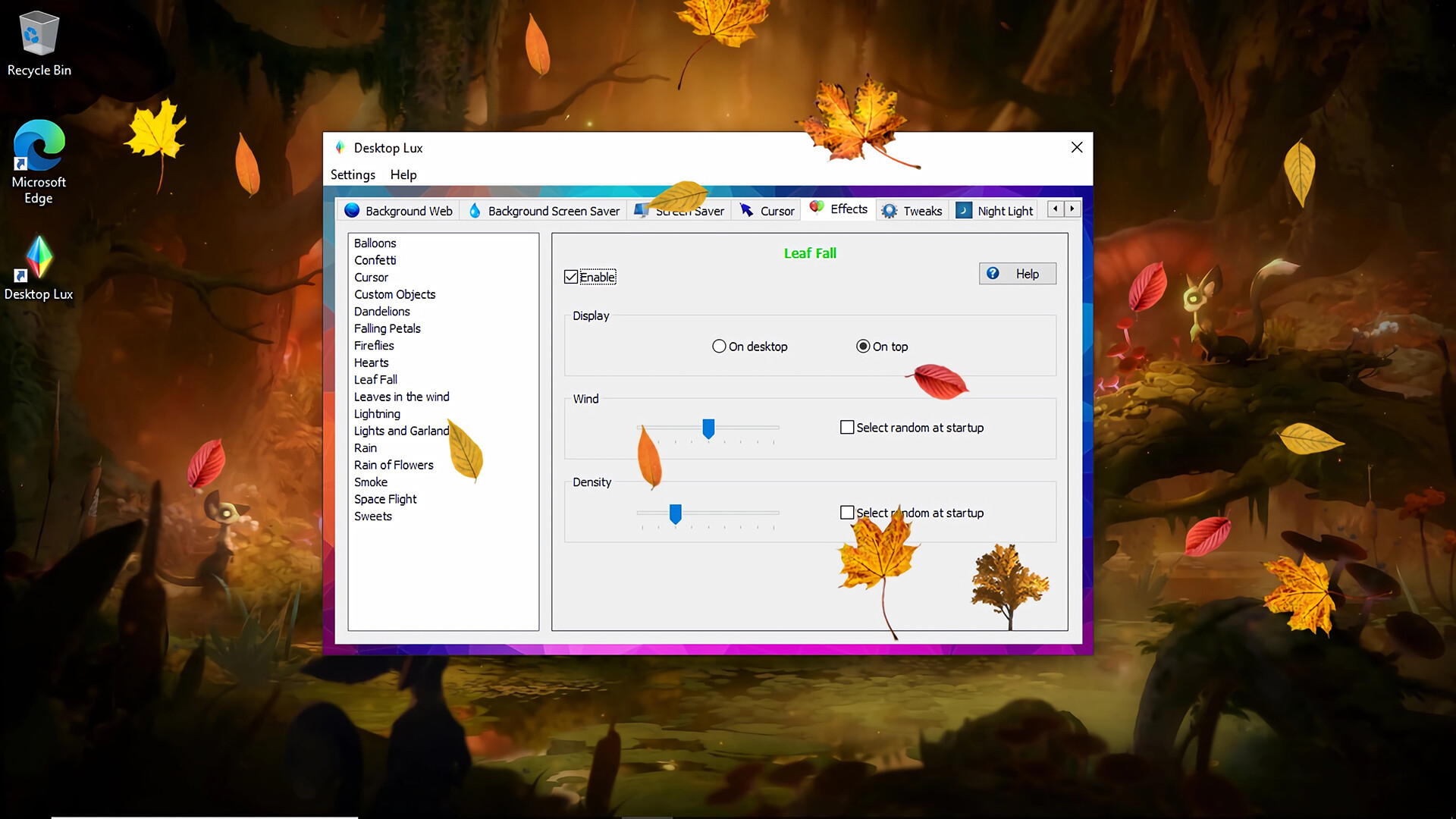Check Select random at startup under Wind
Image resolution: width=1456 pixels, height=819 pixels.
tap(847, 427)
